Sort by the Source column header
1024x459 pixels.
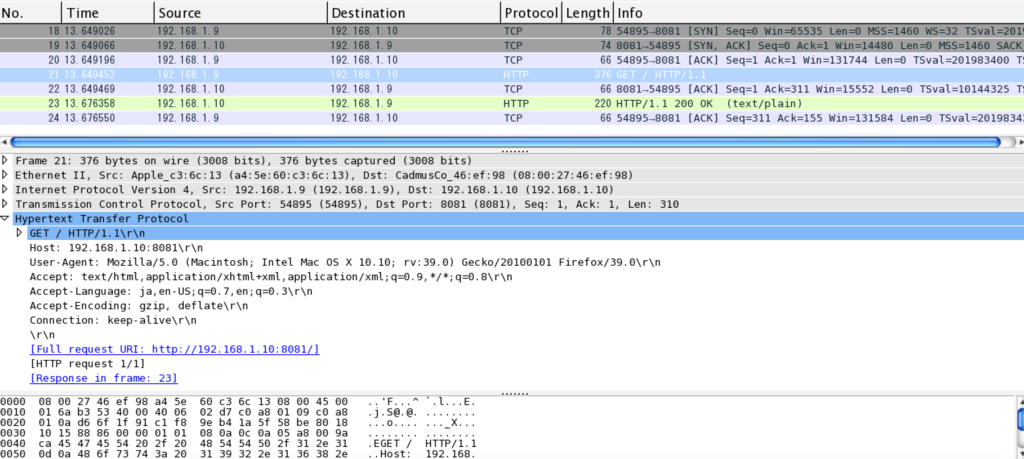click(241, 12)
